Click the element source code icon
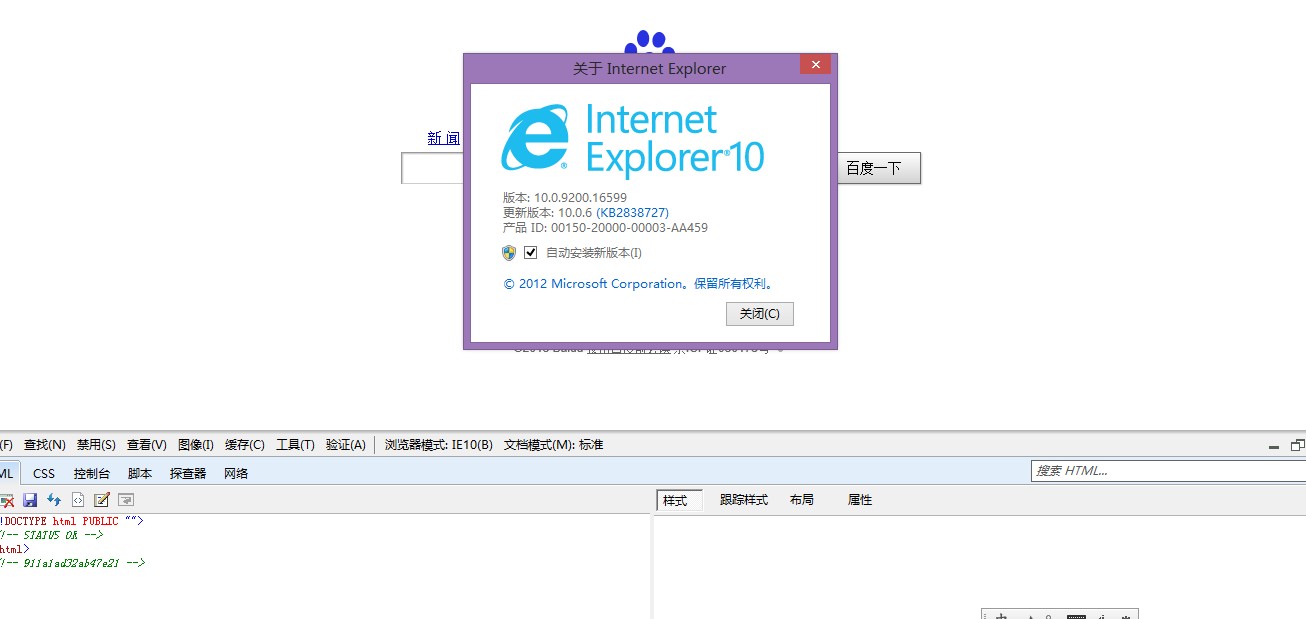 [78, 500]
